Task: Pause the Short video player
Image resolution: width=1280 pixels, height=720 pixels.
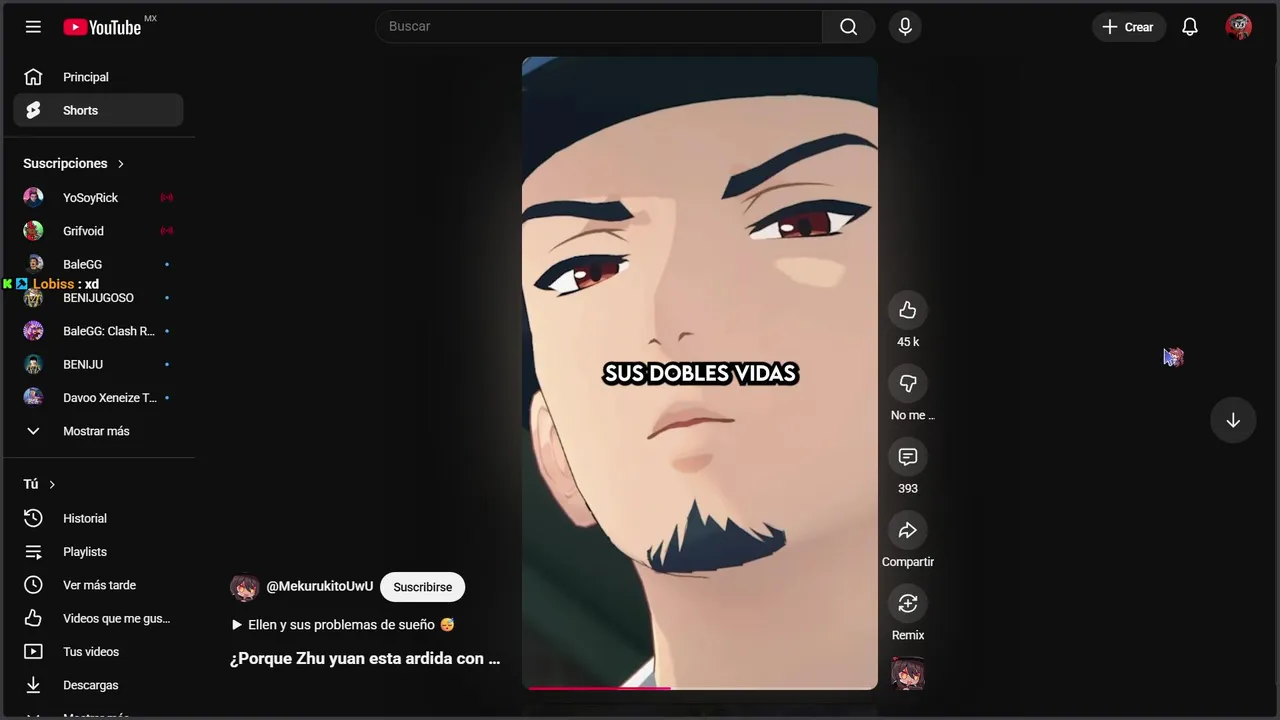Action: [700, 373]
